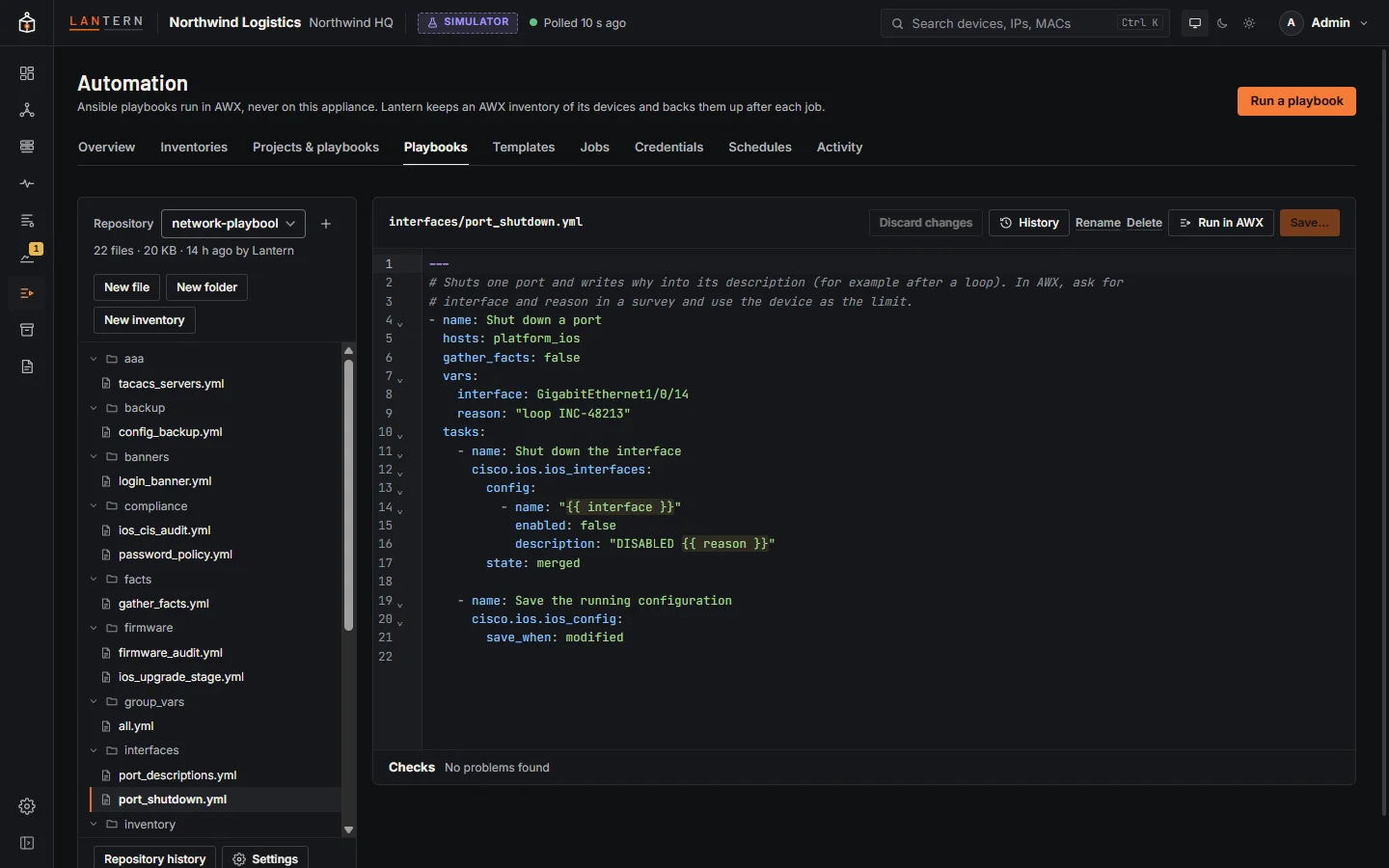Switch to the Jobs tab

click(x=595, y=148)
